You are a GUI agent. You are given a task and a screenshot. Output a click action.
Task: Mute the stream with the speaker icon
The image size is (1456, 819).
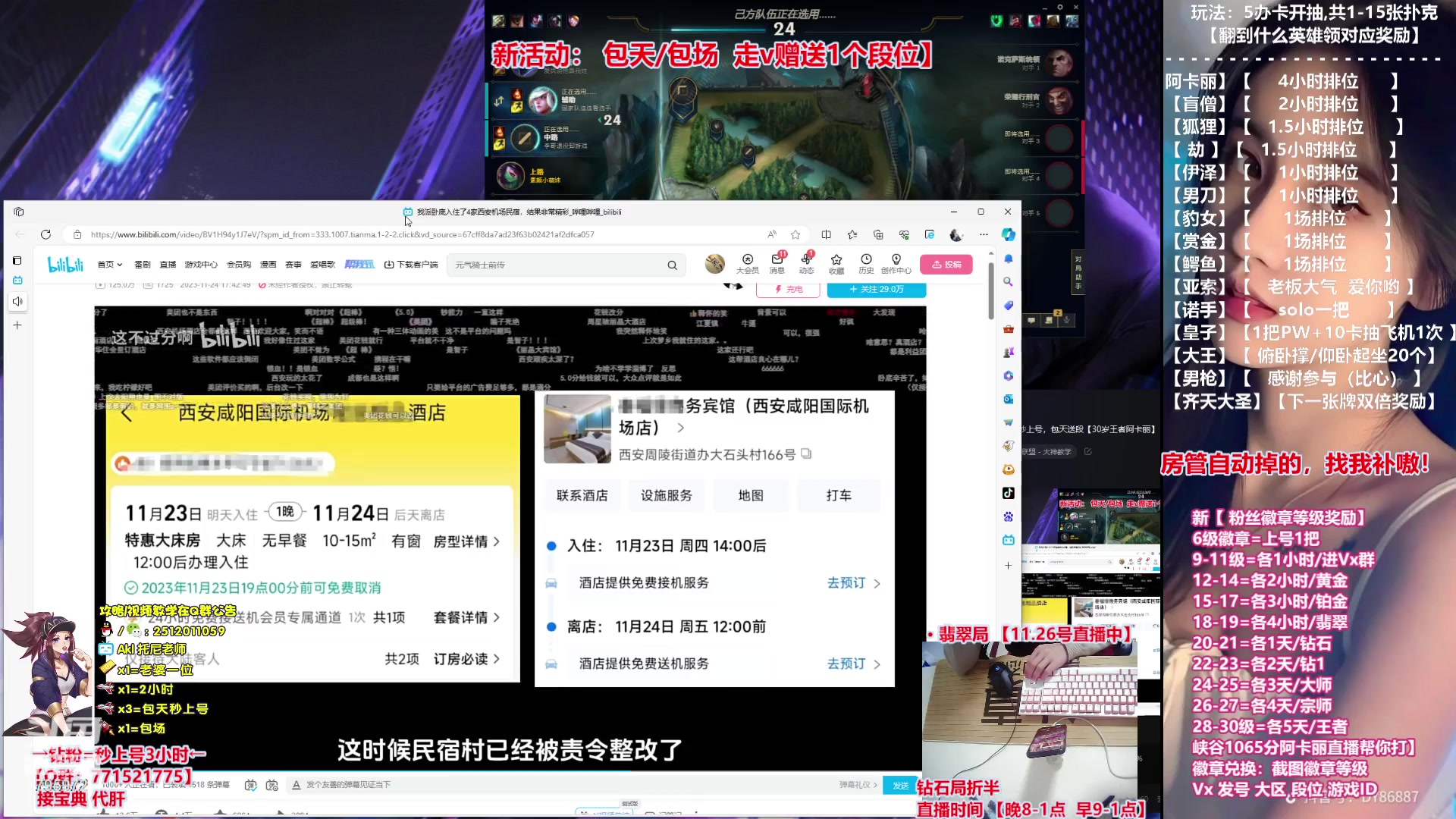[17, 301]
